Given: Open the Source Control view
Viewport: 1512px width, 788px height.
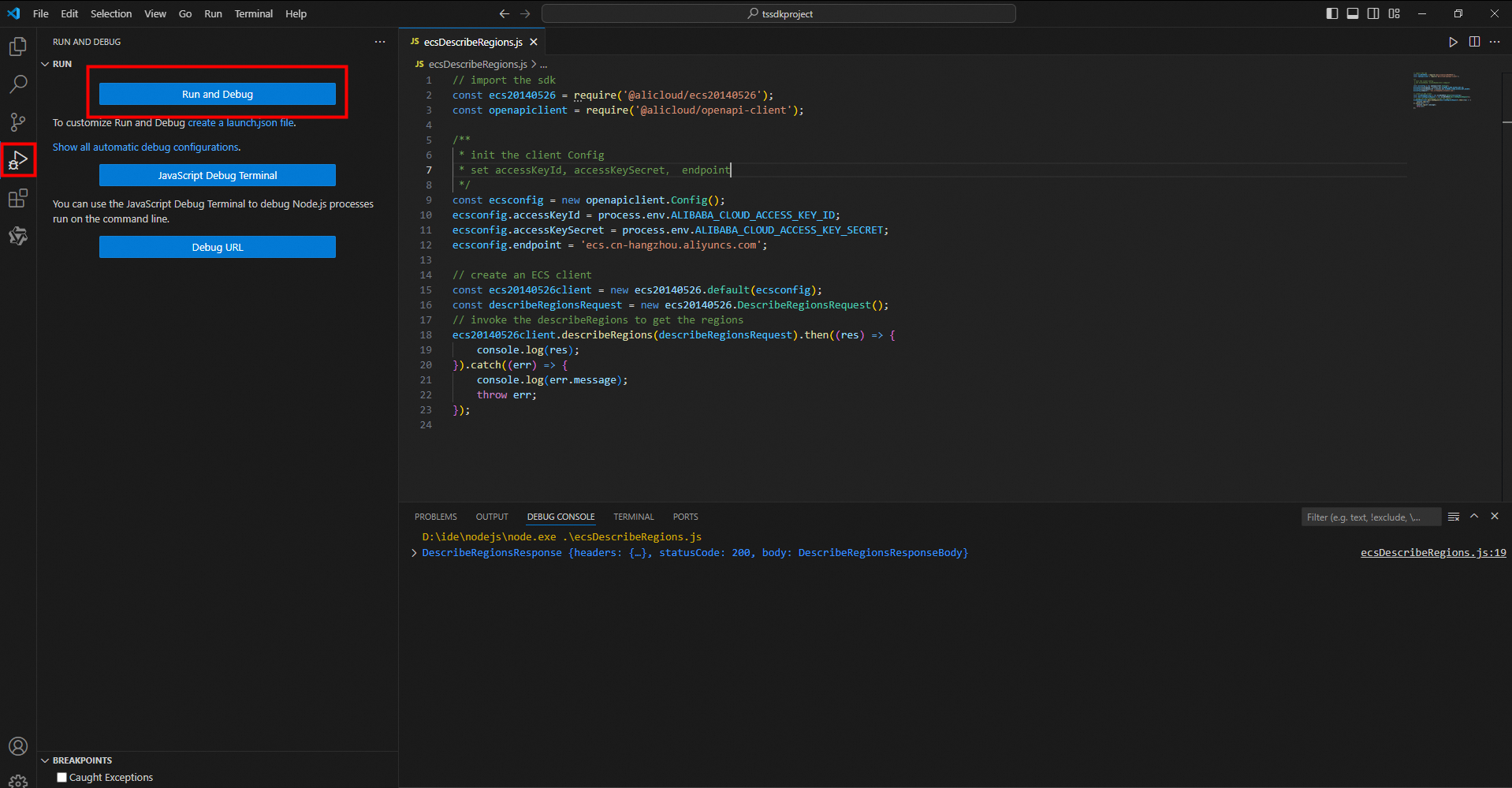Looking at the screenshot, I should pyautogui.click(x=17, y=122).
